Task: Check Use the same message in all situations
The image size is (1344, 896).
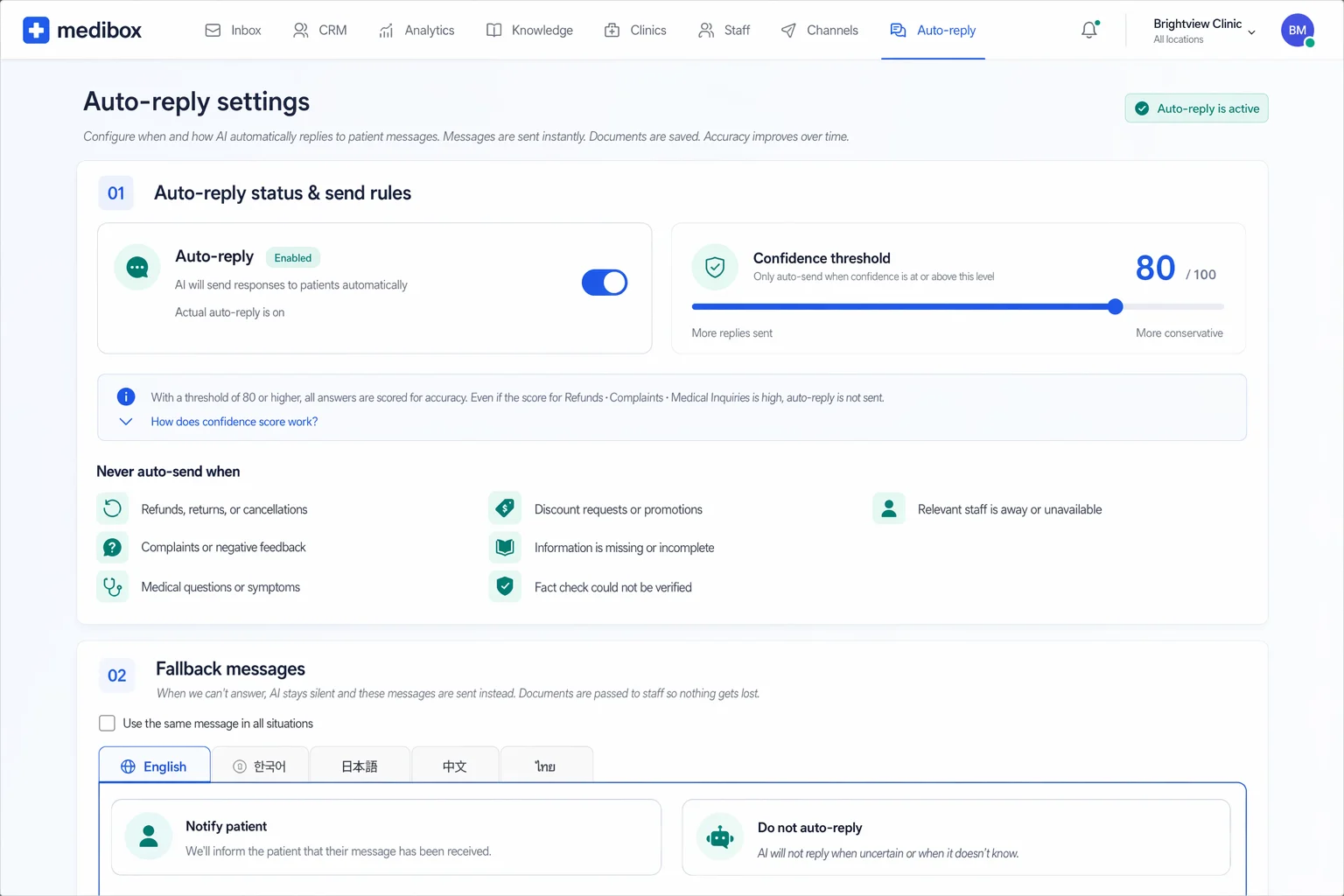Action: 107,723
